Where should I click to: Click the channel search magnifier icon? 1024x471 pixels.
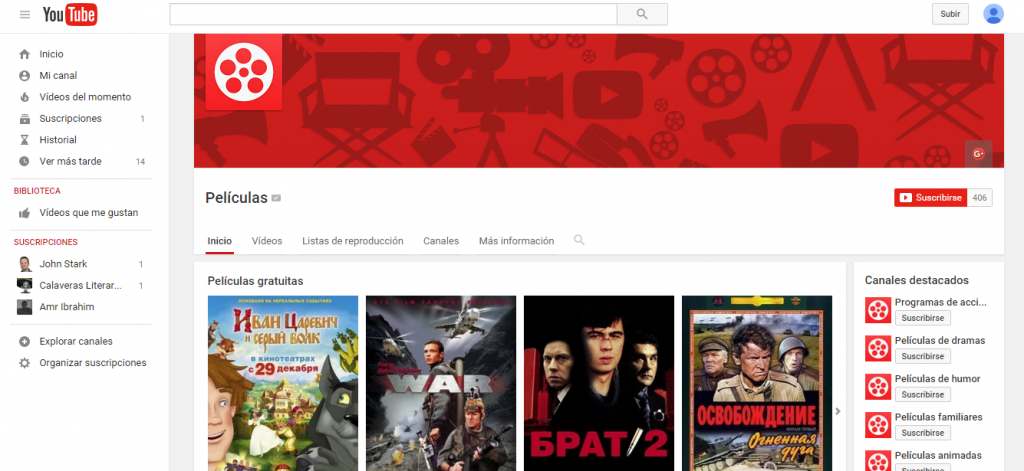point(579,240)
